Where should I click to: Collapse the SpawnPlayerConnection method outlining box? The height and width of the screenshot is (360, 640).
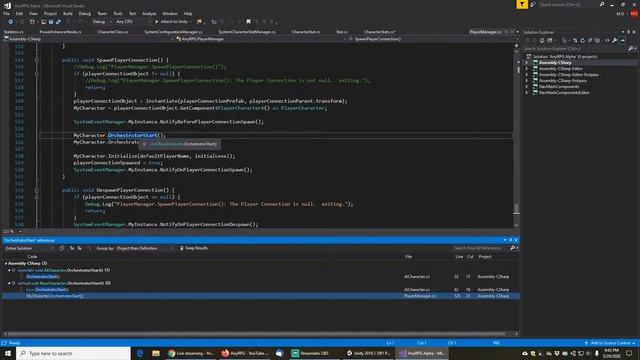[36, 60]
